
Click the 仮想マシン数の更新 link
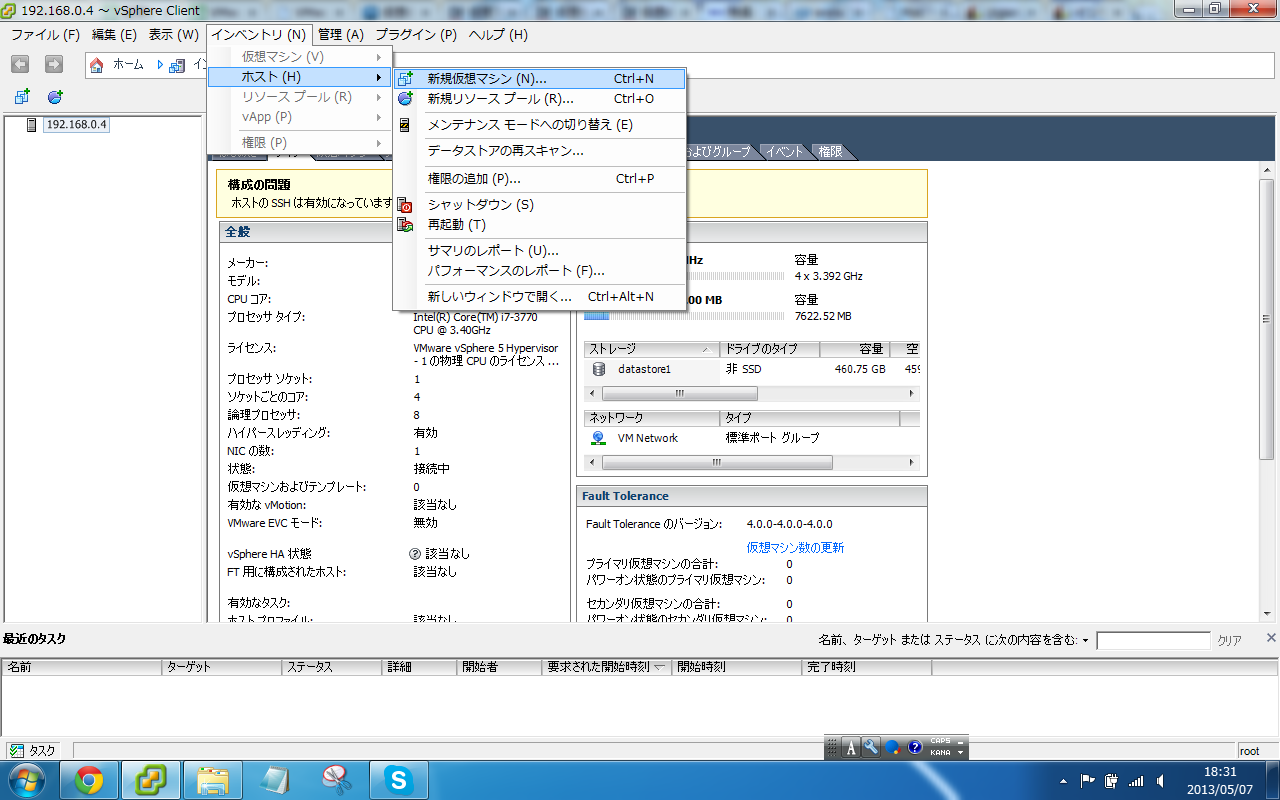tap(795, 548)
